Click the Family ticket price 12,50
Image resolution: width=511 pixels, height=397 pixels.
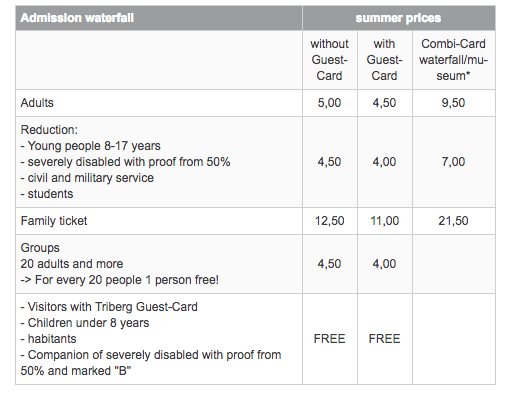point(329,221)
